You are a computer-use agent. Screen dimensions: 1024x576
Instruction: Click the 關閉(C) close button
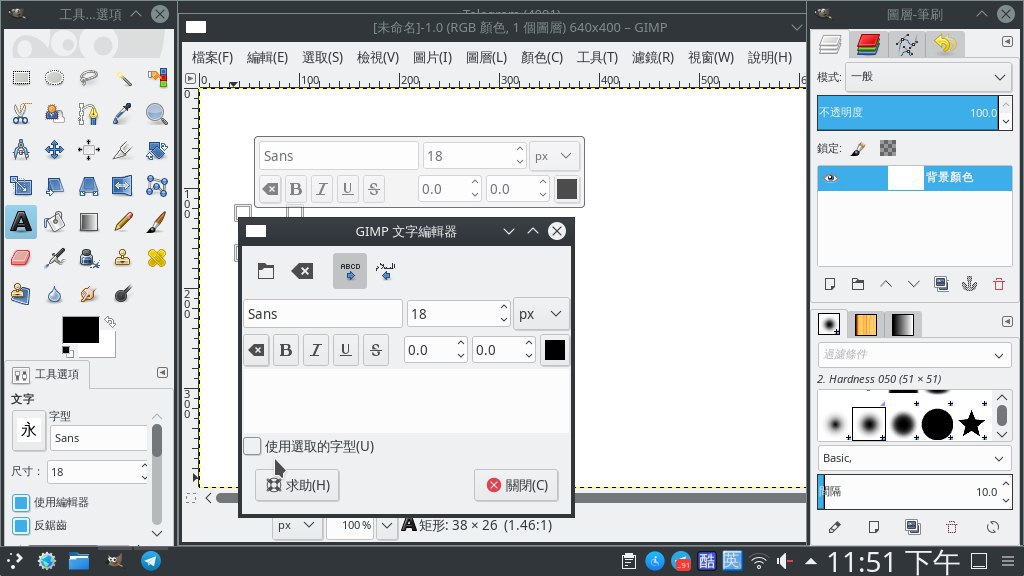pos(517,485)
